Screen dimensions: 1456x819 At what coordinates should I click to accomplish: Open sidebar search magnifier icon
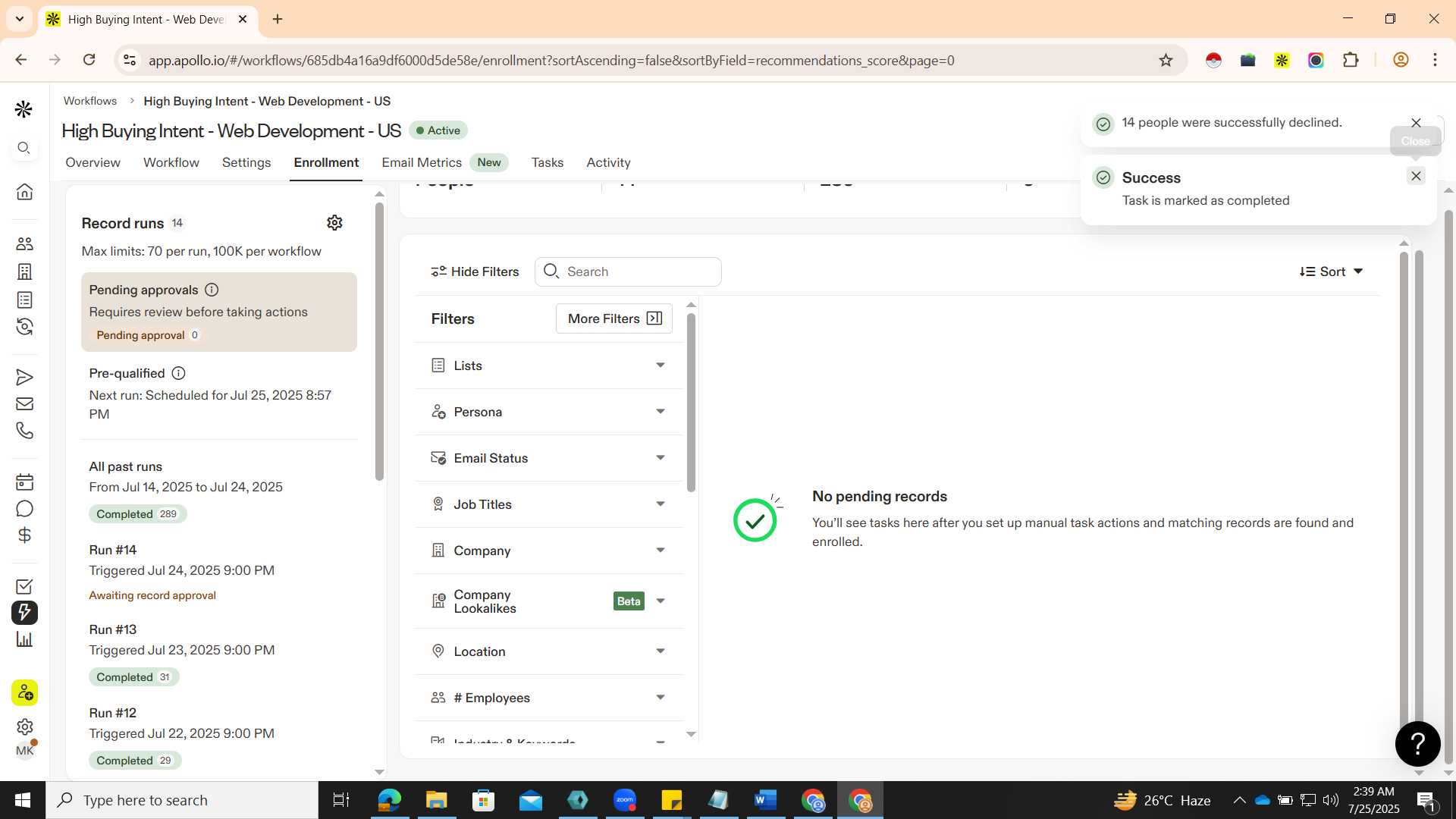(x=24, y=148)
